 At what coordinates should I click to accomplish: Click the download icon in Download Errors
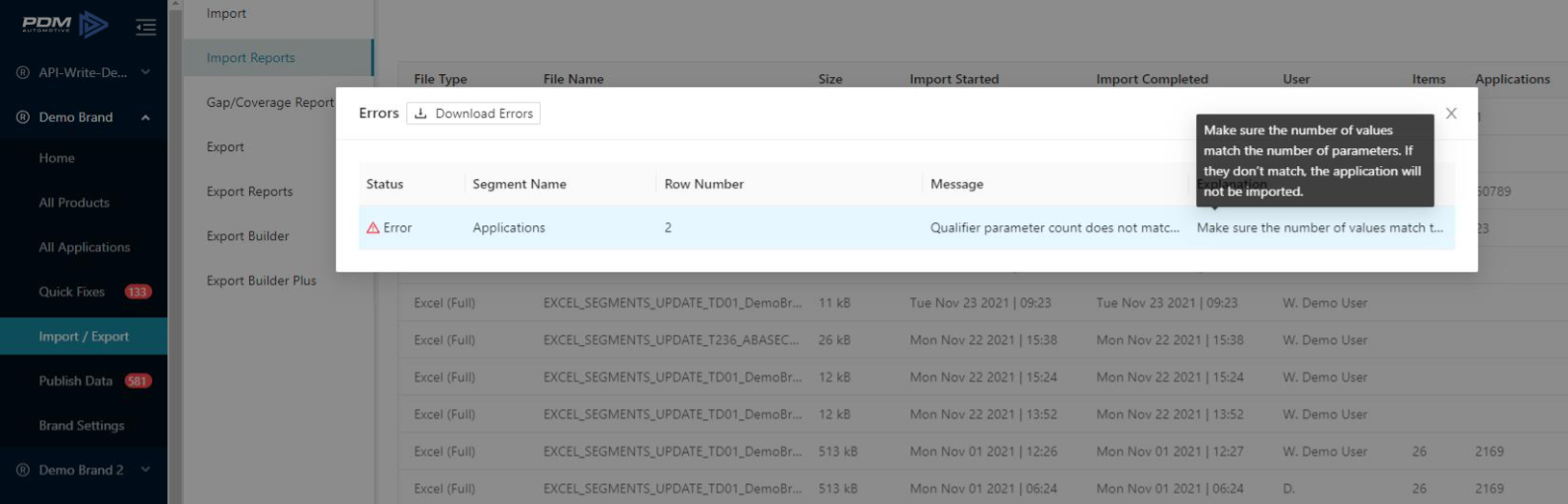click(x=420, y=114)
